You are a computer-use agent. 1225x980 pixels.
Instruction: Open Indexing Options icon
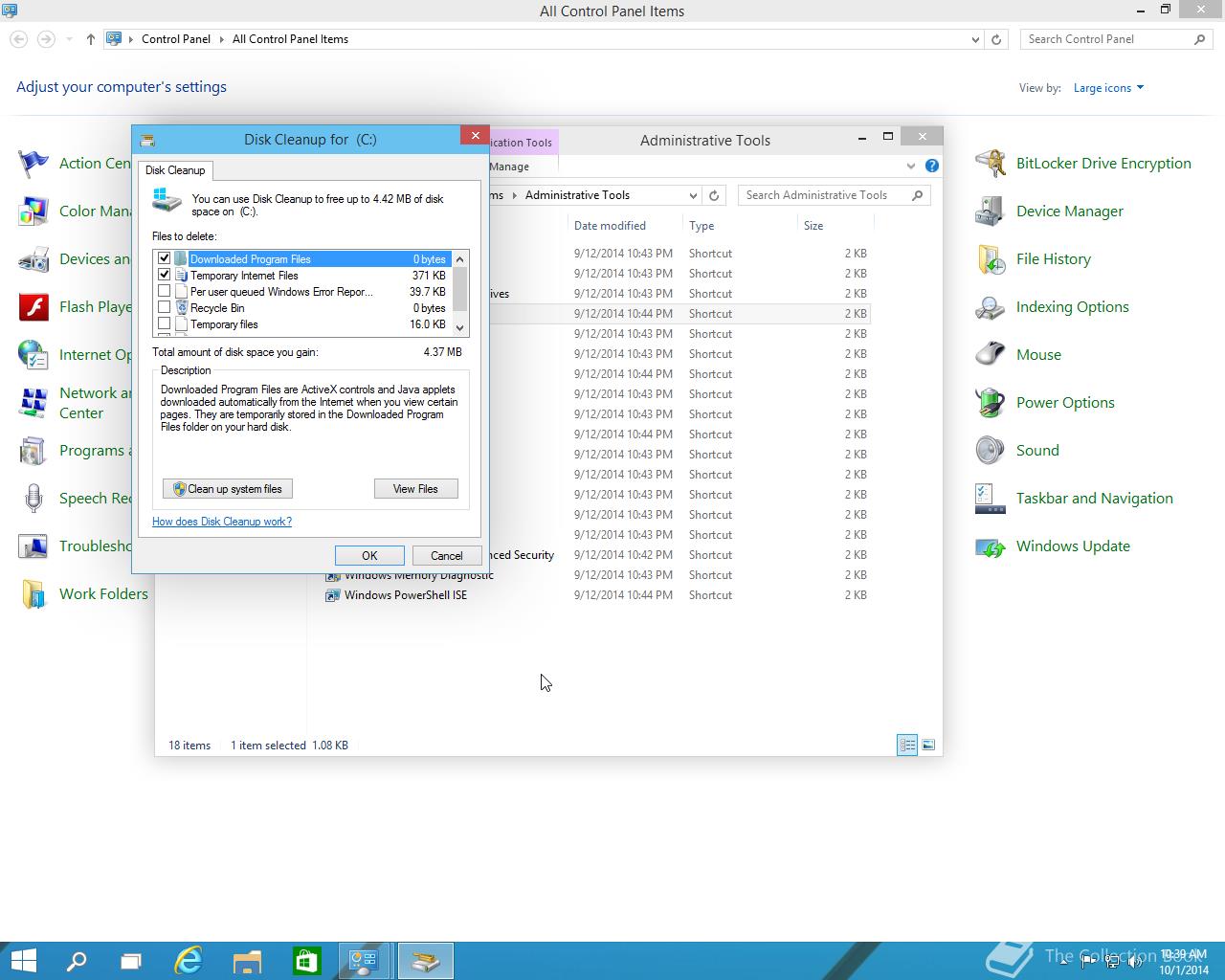991,307
